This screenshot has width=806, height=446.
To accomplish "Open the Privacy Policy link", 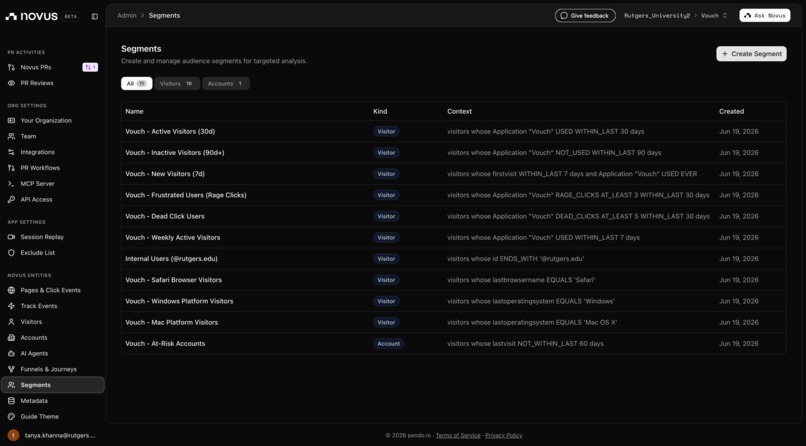I will point(504,436).
